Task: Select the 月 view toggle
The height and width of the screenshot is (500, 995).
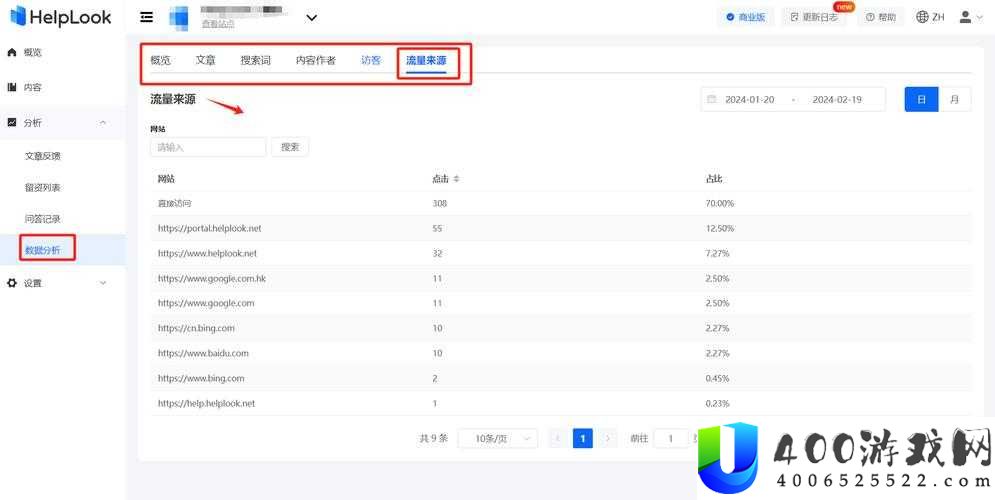Action: click(x=954, y=100)
